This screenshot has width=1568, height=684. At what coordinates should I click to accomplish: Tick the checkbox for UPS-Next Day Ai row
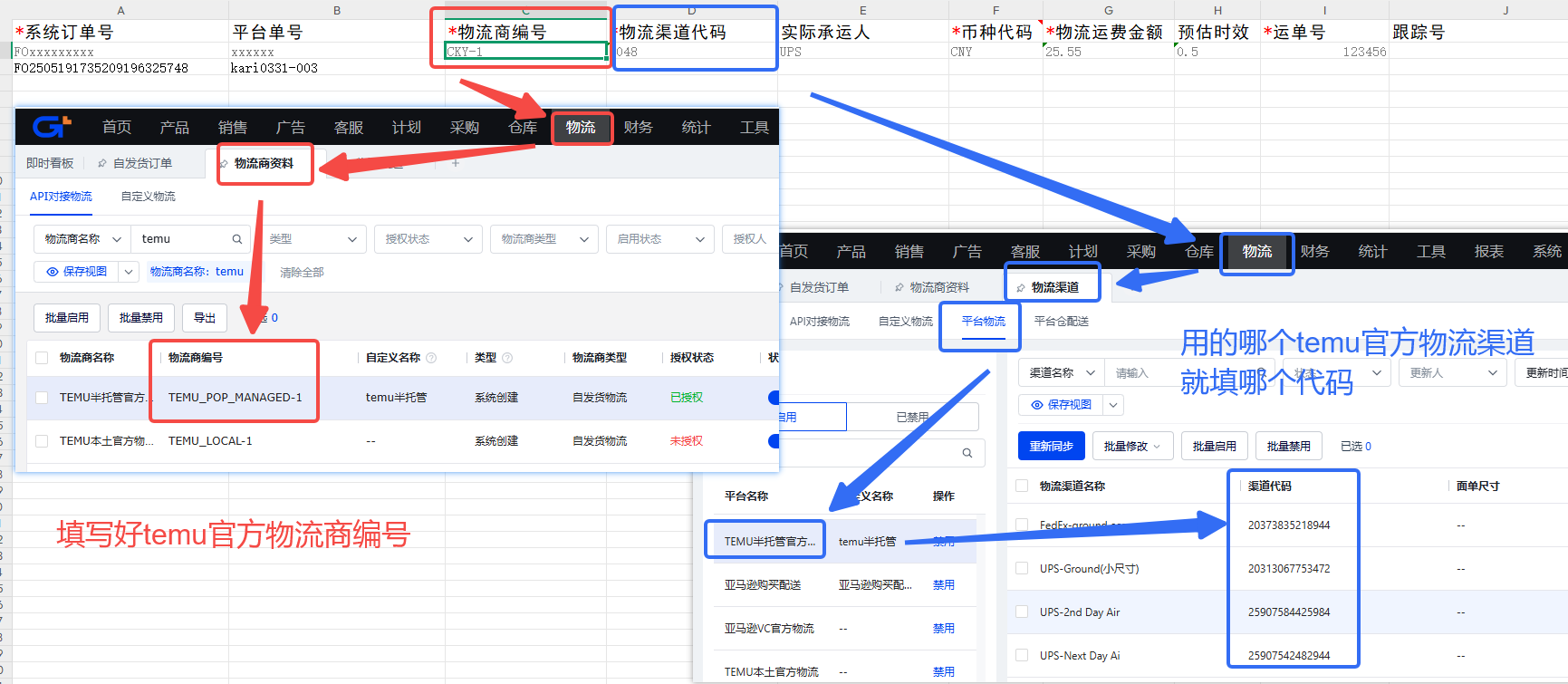[x=1022, y=656]
